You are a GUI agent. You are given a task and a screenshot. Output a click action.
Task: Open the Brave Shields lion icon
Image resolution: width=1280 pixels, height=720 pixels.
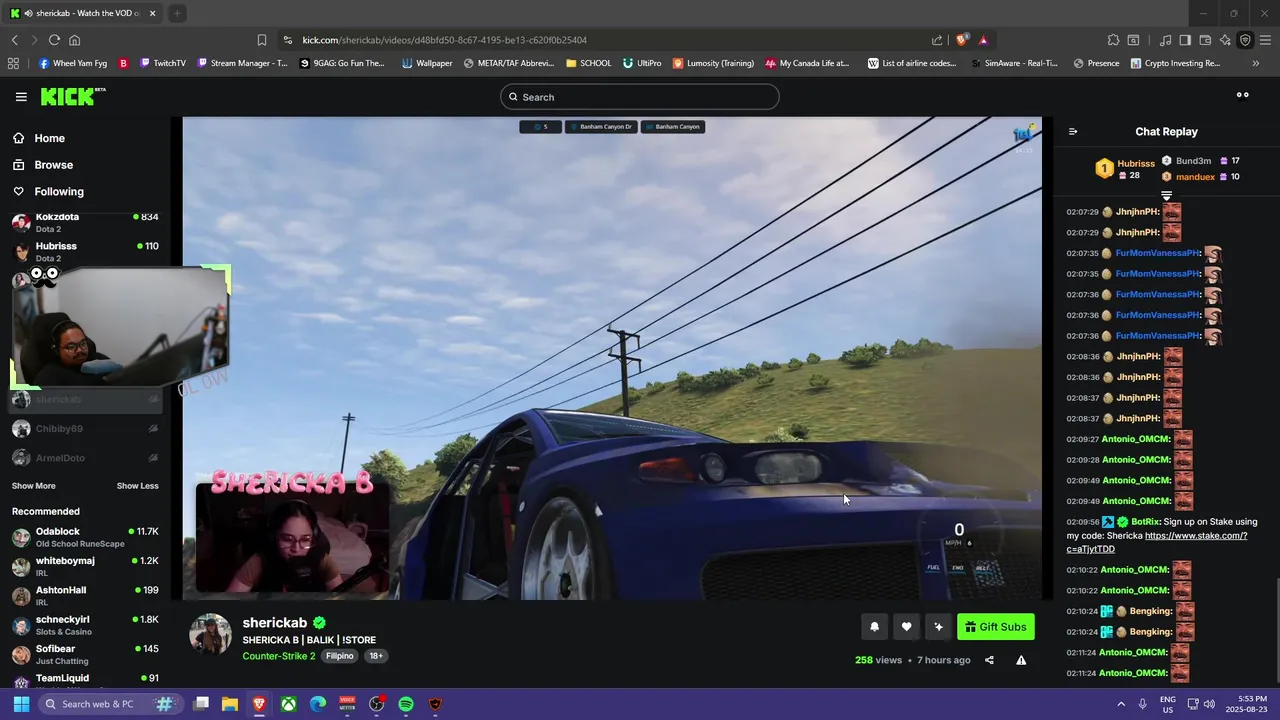pyautogui.click(x=962, y=40)
